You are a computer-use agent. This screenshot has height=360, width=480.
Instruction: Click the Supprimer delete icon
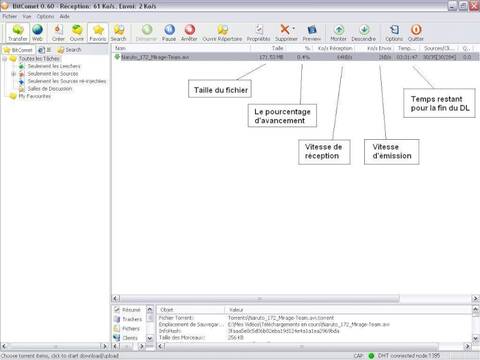(285, 33)
